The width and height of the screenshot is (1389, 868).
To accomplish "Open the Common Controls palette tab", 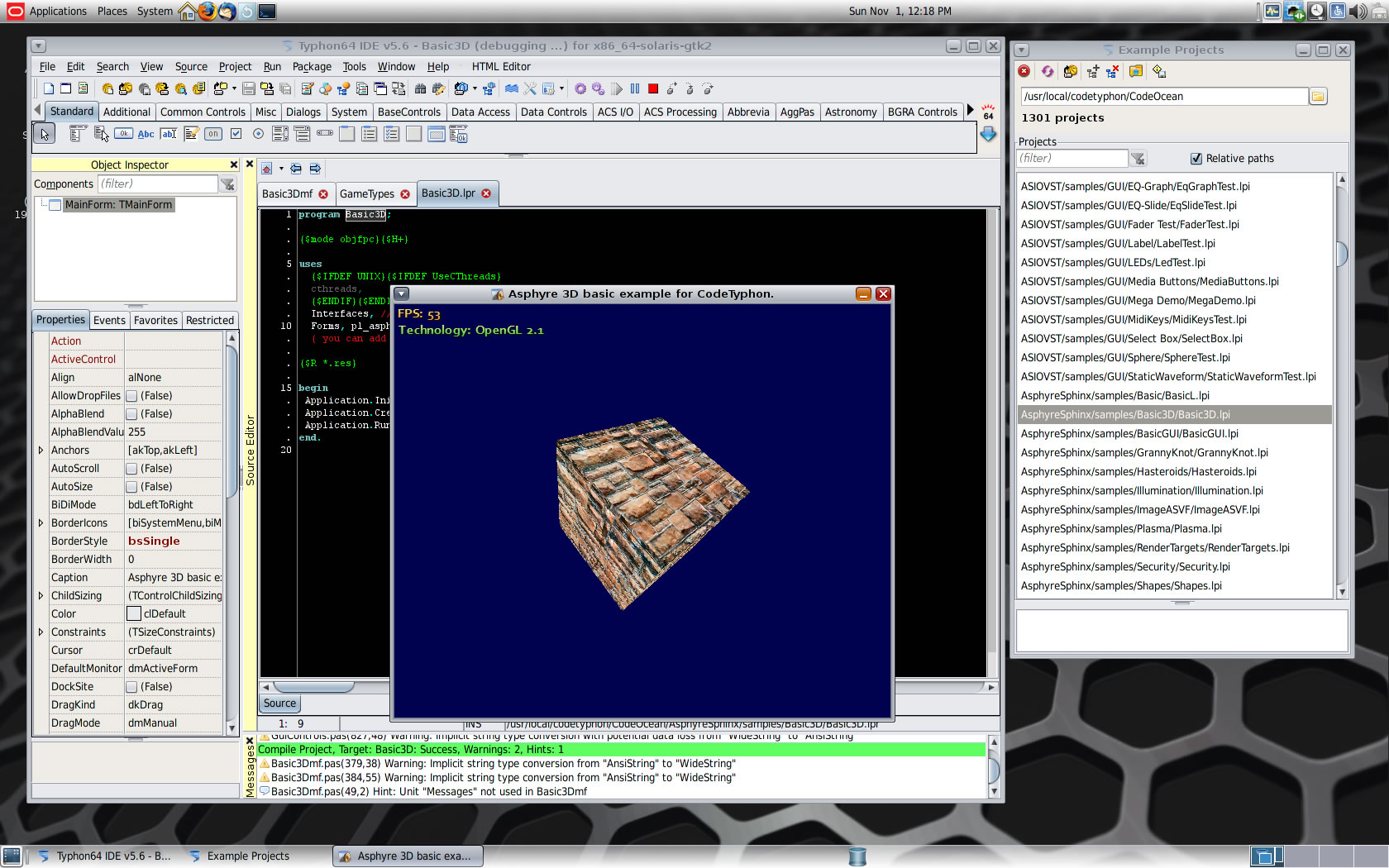I will pyautogui.click(x=203, y=112).
